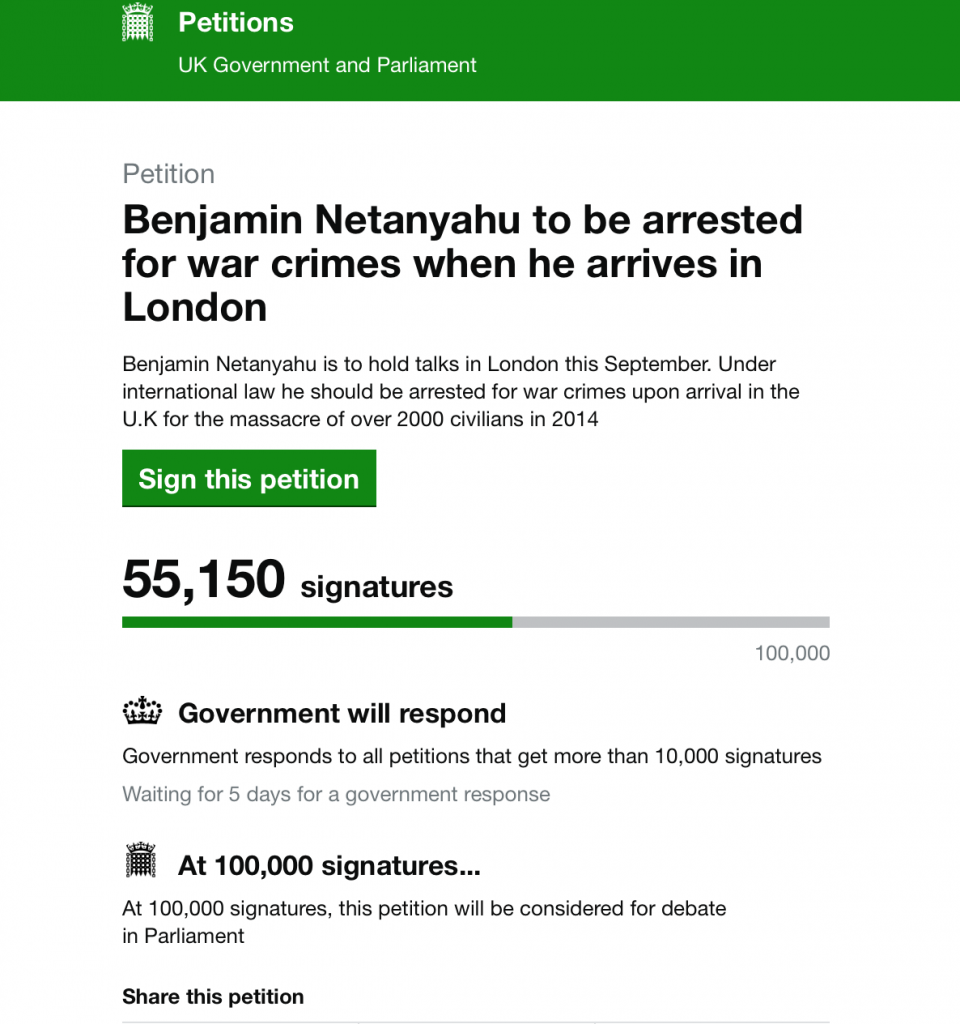The height and width of the screenshot is (1024, 960).
Task: Click the petition title about Benjamin Netanyahu
Action: pyautogui.click(x=462, y=263)
